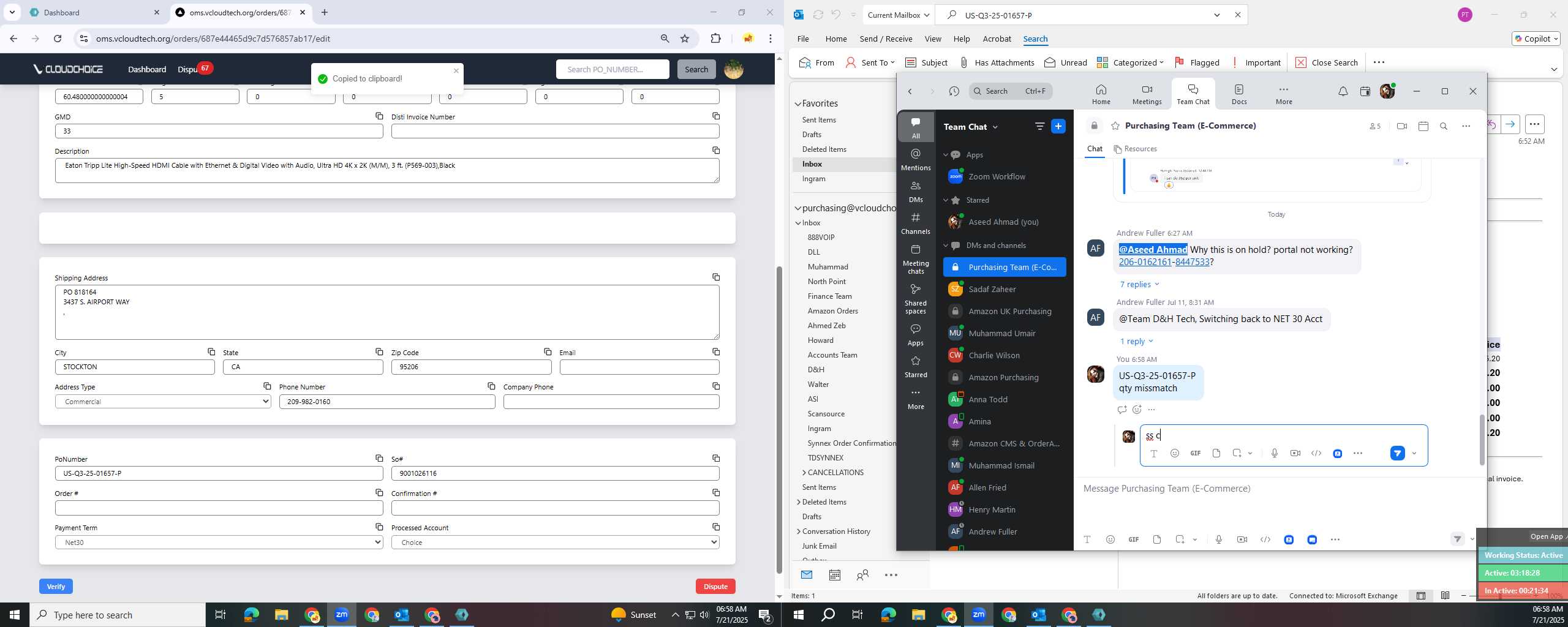Filter Outlook search by Flagged

[1197, 62]
